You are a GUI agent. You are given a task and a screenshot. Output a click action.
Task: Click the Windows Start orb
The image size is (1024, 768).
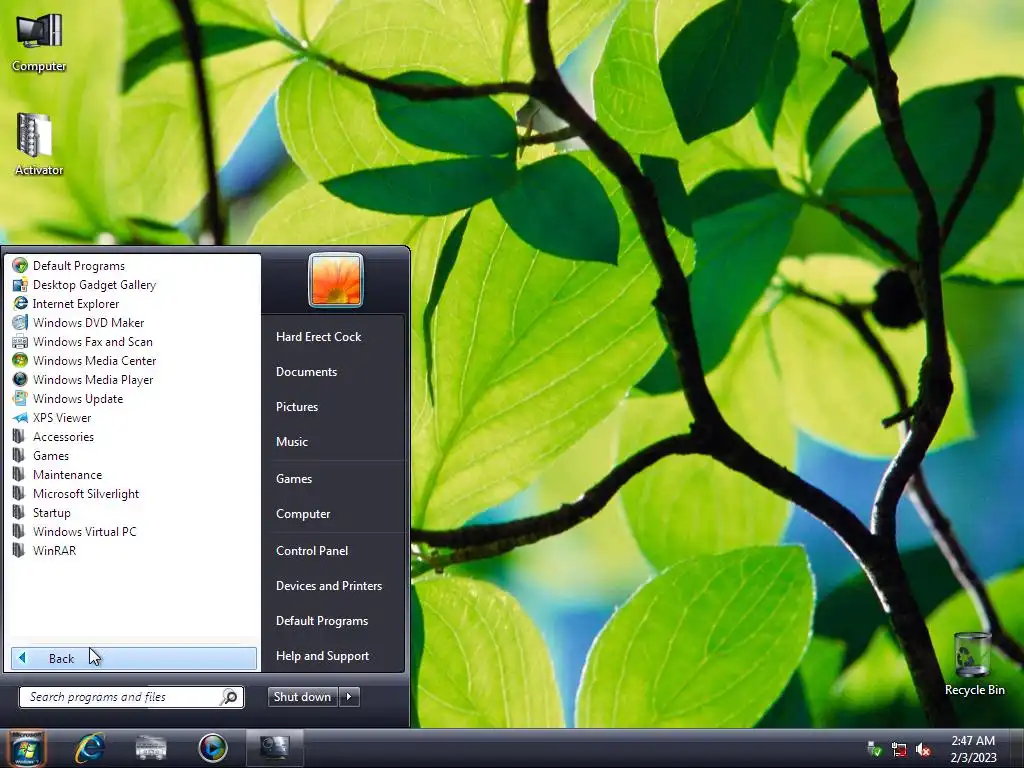pyautogui.click(x=26, y=748)
